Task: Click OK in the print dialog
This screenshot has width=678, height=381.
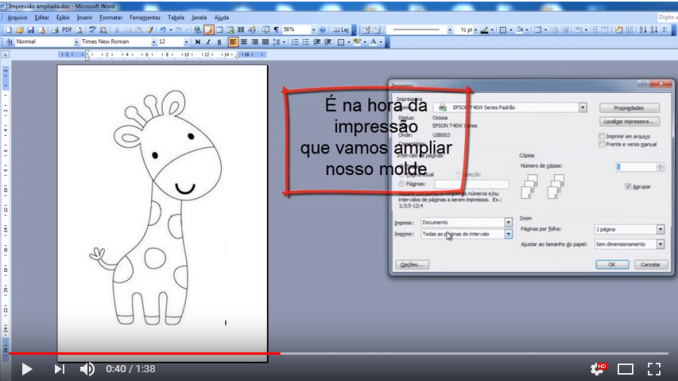Action: 612,264
